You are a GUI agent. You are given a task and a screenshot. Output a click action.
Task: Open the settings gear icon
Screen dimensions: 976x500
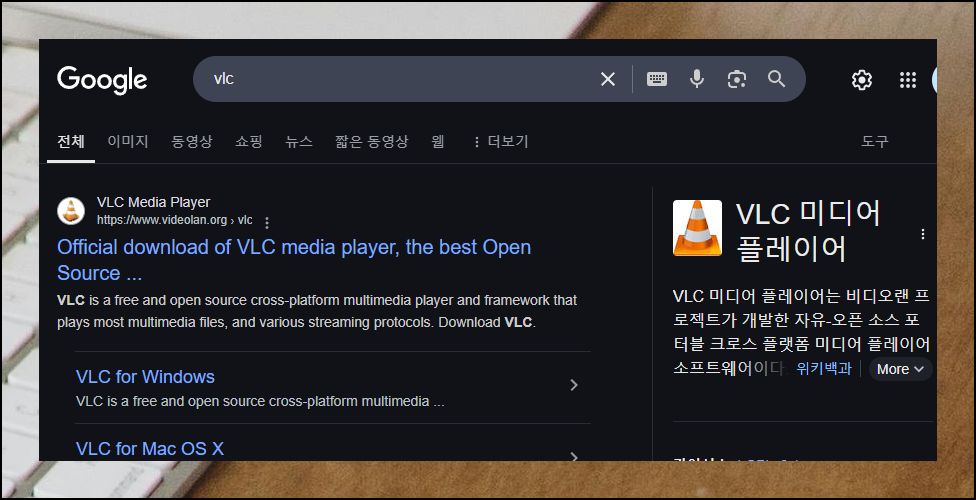[x=861, y=80]
